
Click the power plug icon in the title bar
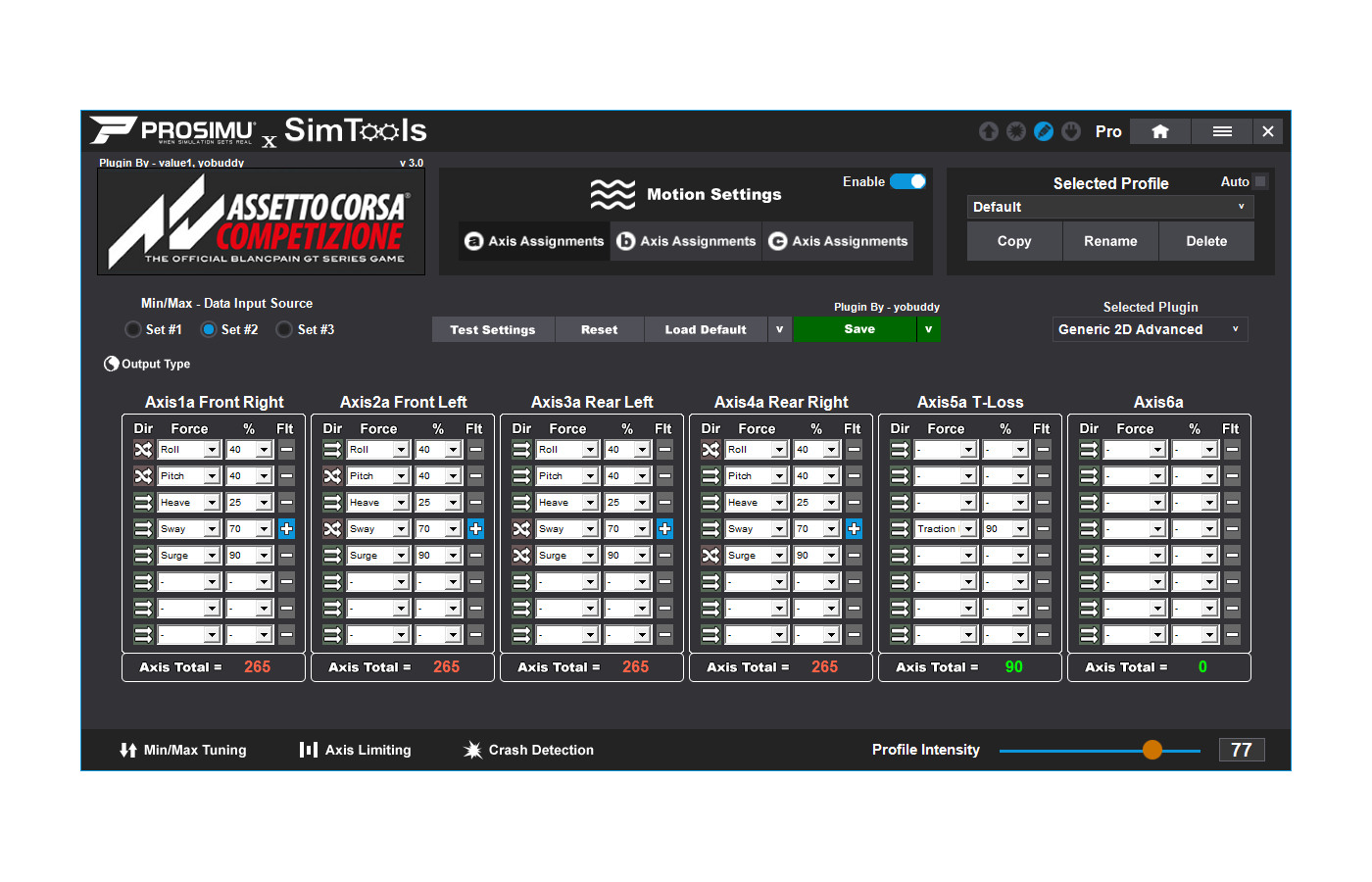pyautogui.click(x=1071, y=131)
